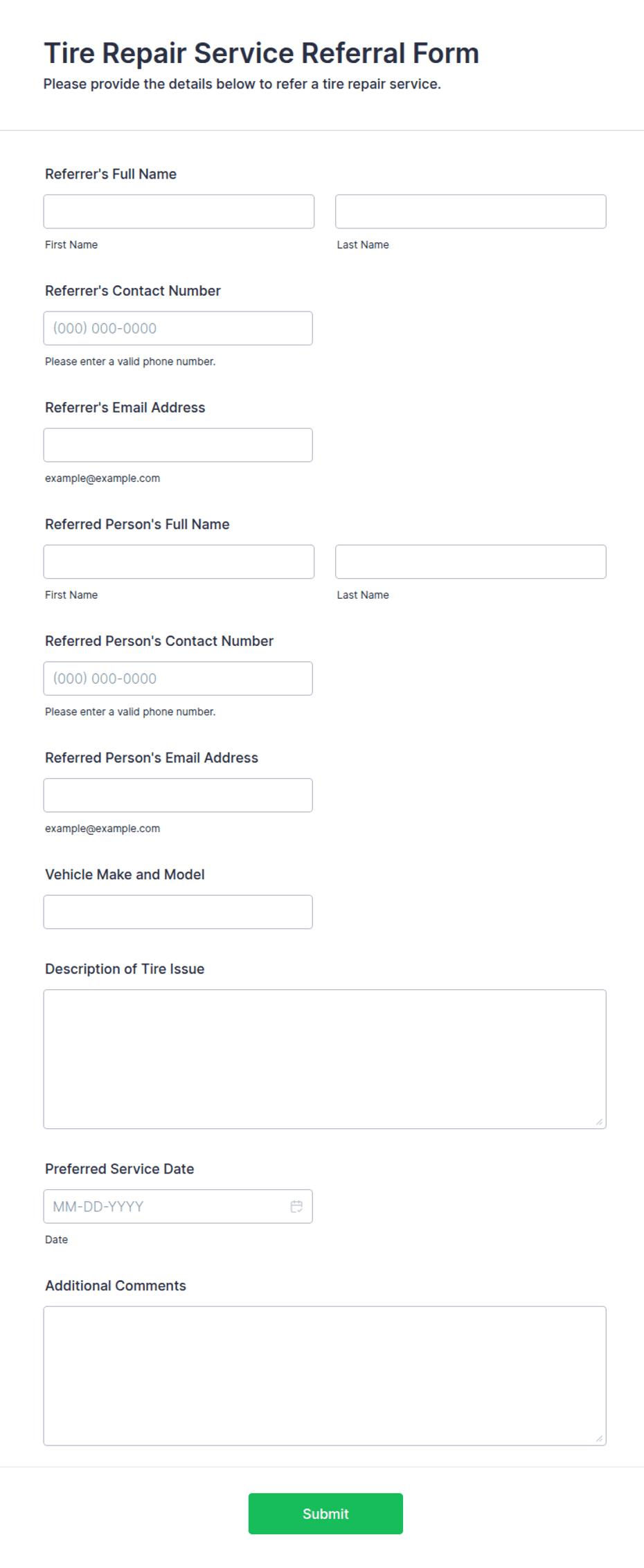644x1568 pixels.
Task: Click Vehicle Make and Model input
Action: [x=178, y=912]
